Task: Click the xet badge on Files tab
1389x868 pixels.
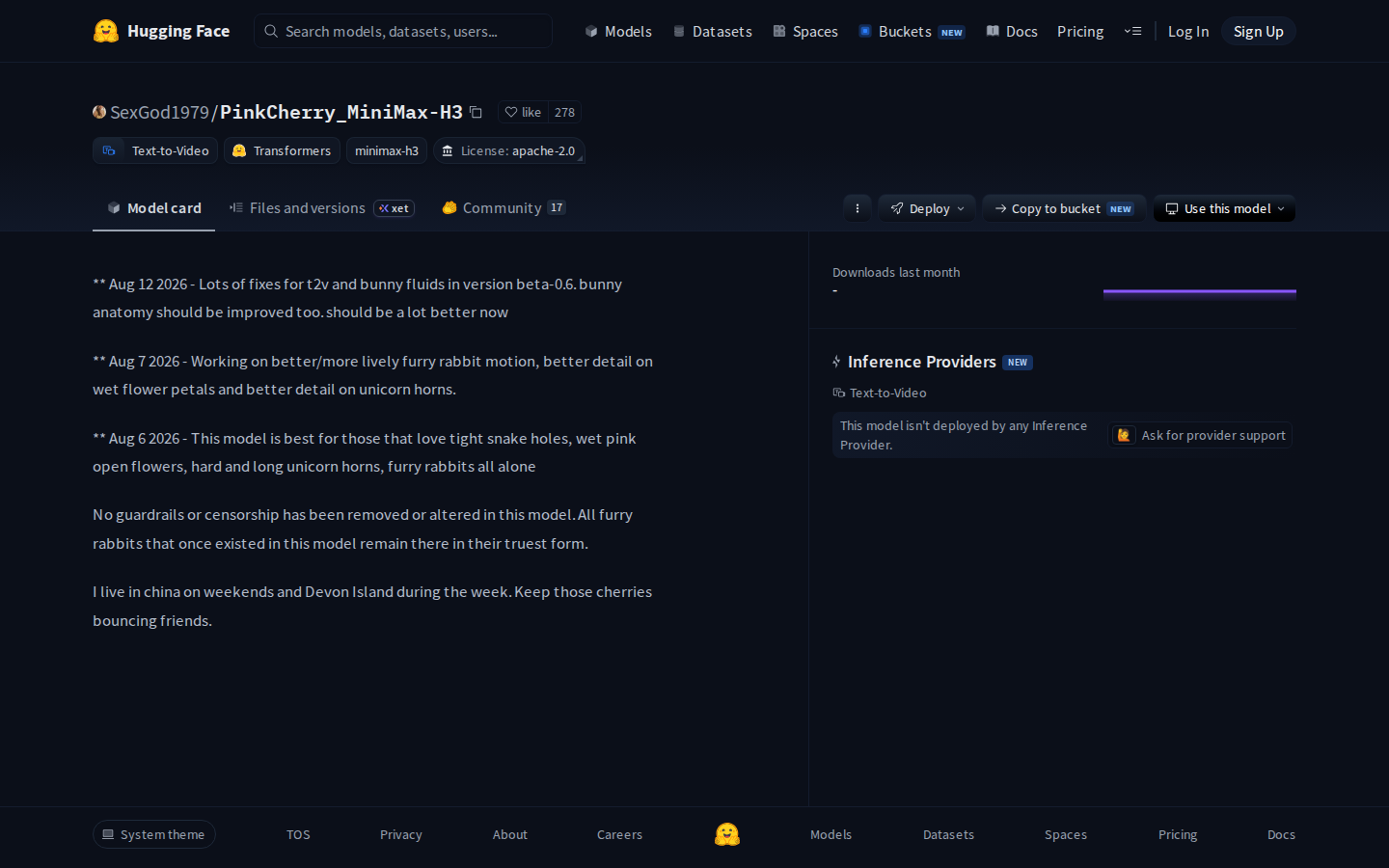Action: [x=395, y=208]
